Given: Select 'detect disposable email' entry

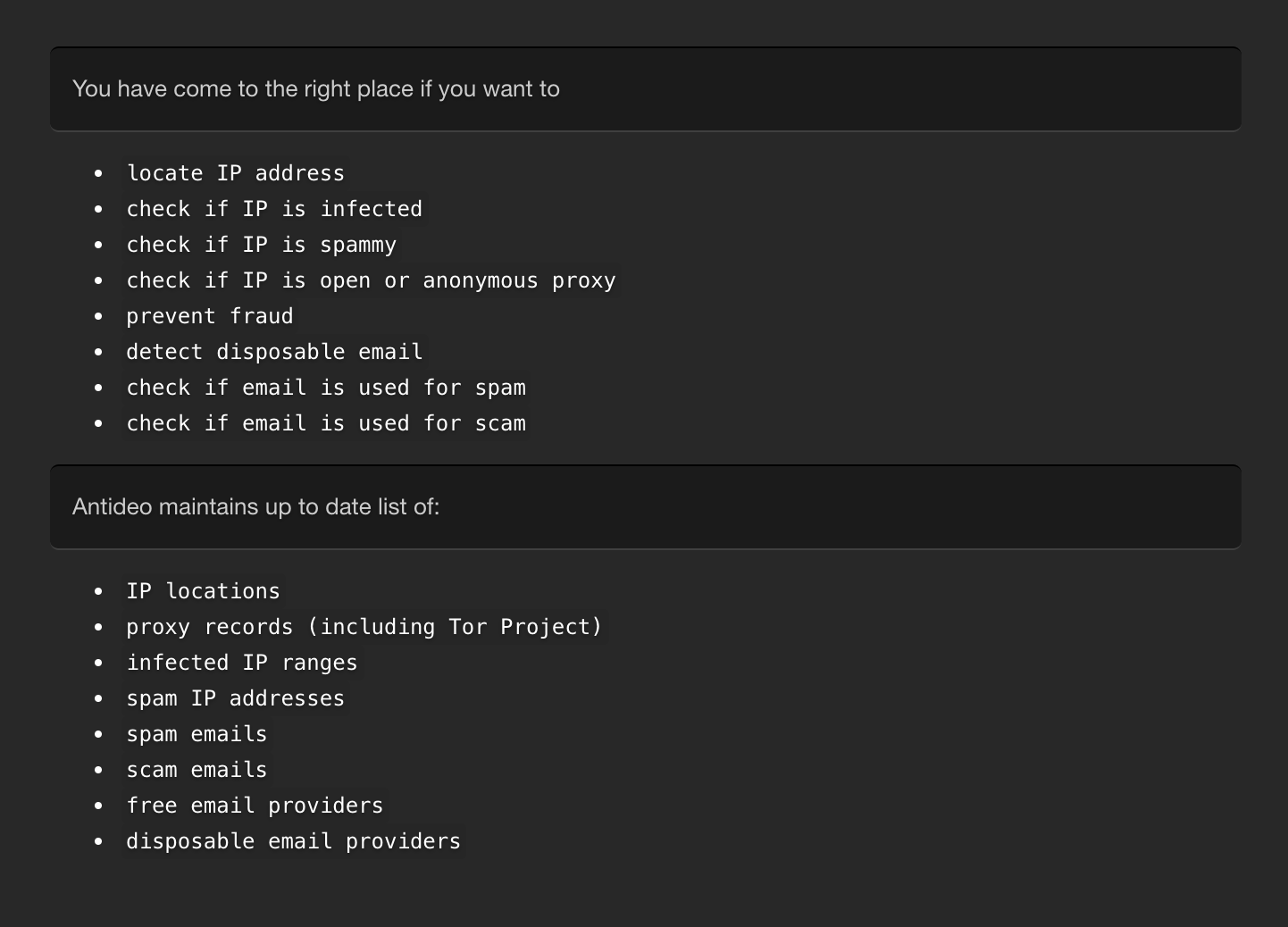Looking at the screenshot, I should pos(273,352).
